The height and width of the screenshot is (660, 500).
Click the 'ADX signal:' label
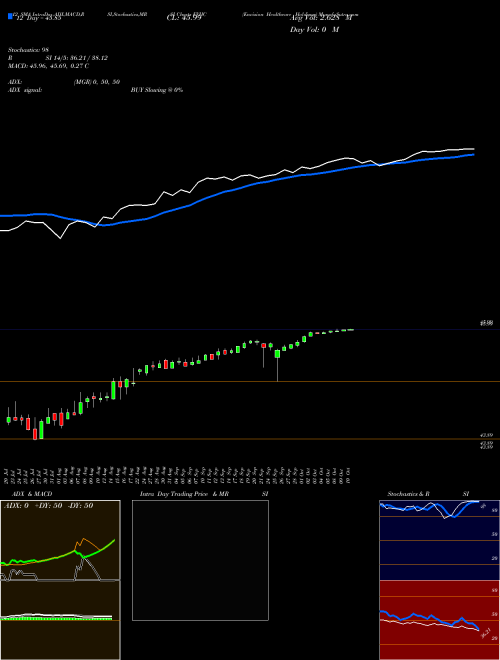pyautogui.click(x=25, y=90)
